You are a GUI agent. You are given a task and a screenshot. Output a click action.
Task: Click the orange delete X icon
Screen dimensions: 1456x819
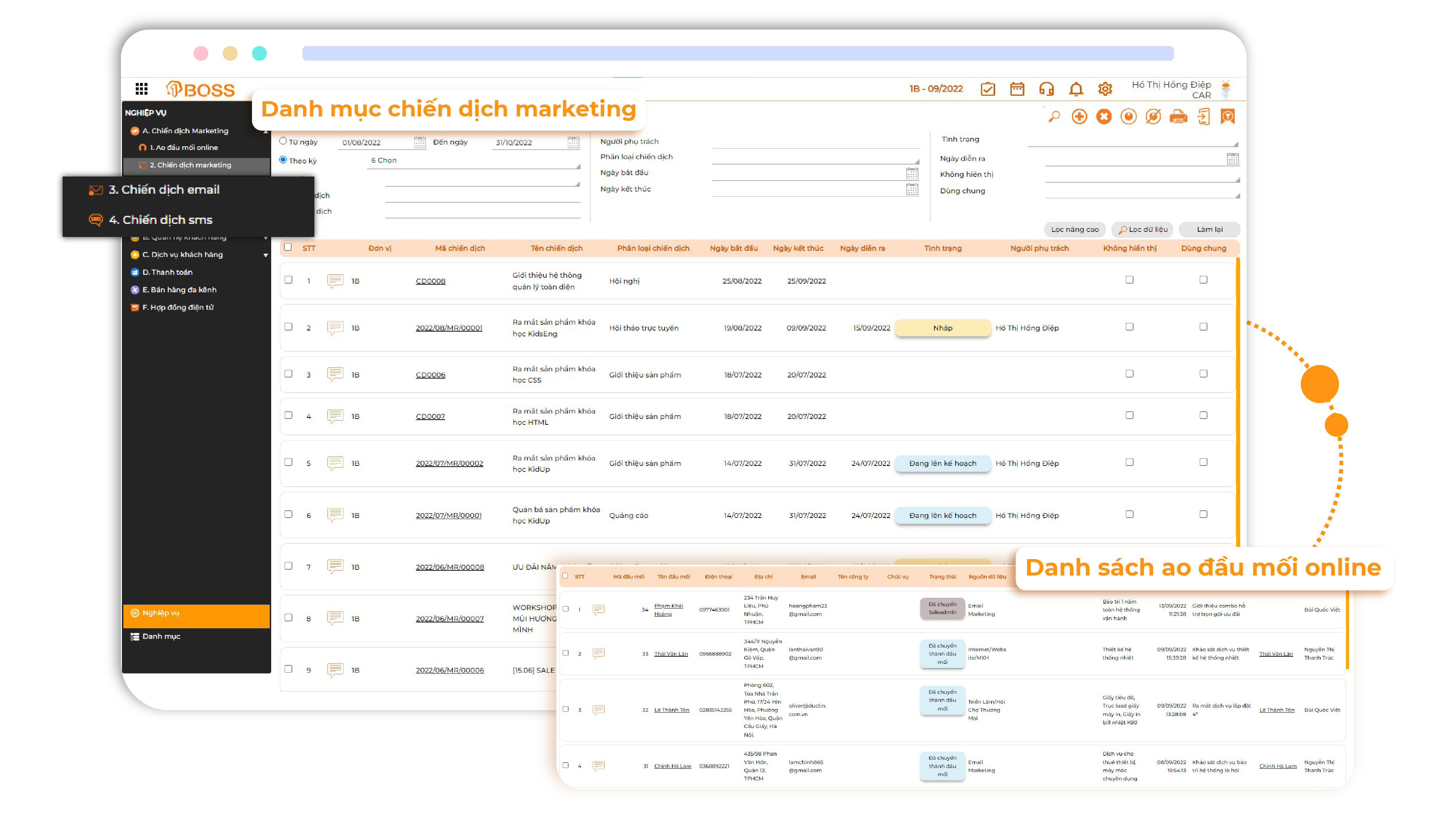pos(1103,117)
